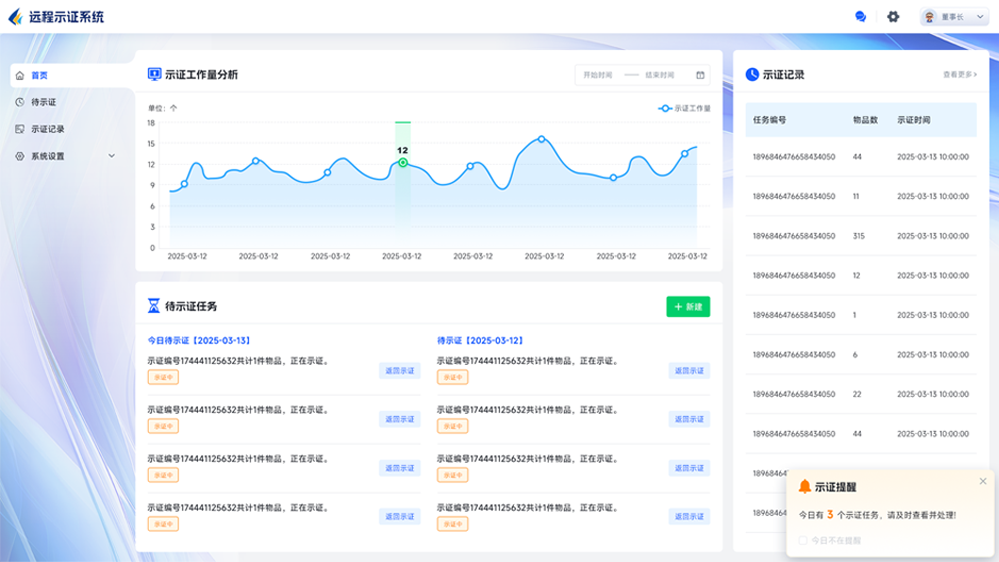The height and width of the screenshot is (562, 999).
Task: Go to 待示证 in the sidebar
Action: point(43,102)
